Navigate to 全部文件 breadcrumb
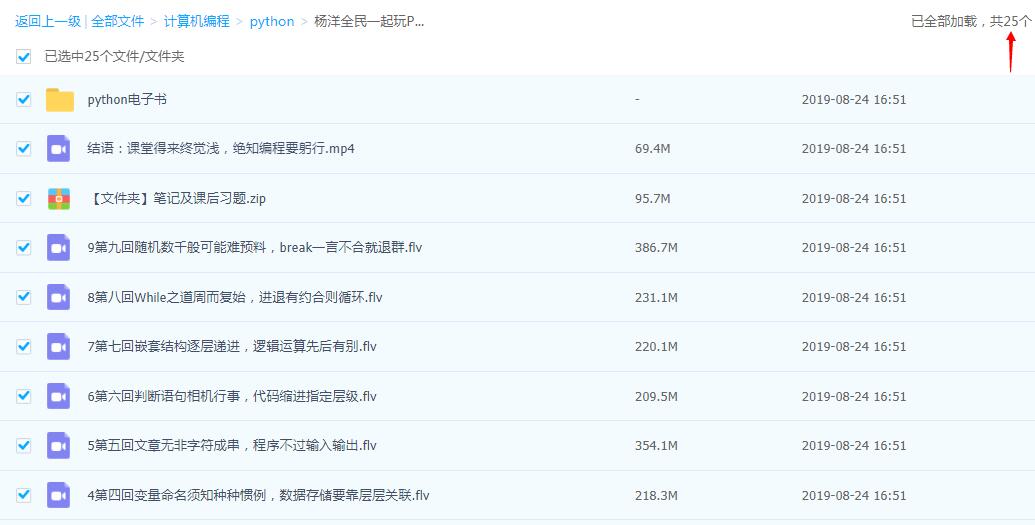 pos(118,21)
